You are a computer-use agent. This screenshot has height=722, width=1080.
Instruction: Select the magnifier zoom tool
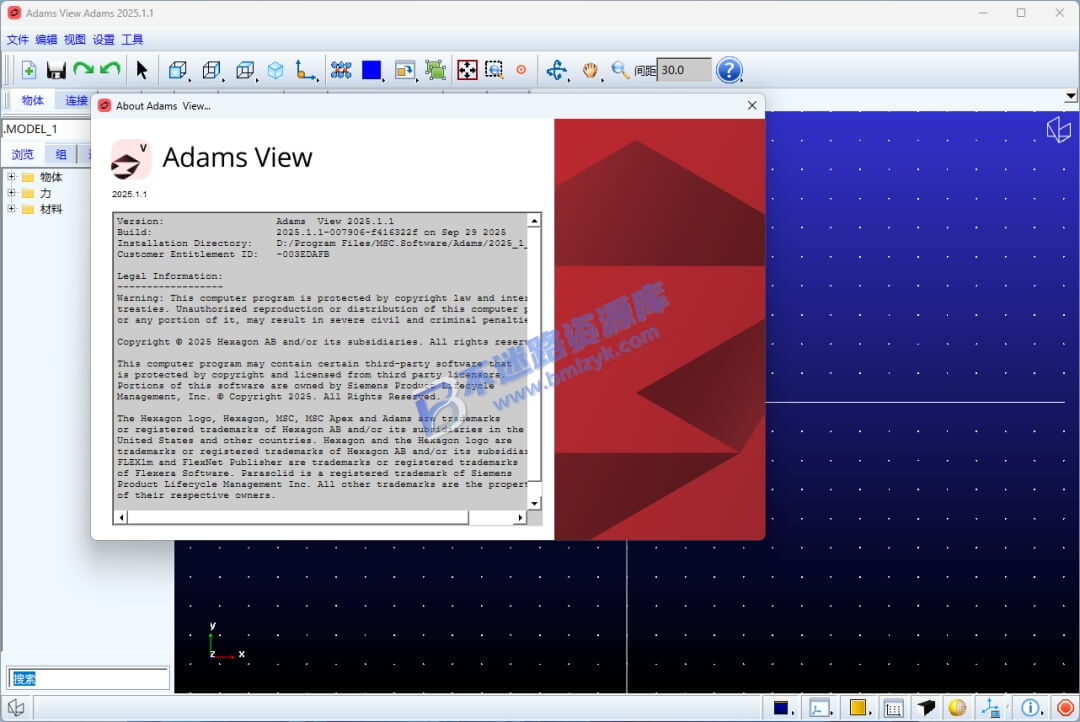click(620, 70)
